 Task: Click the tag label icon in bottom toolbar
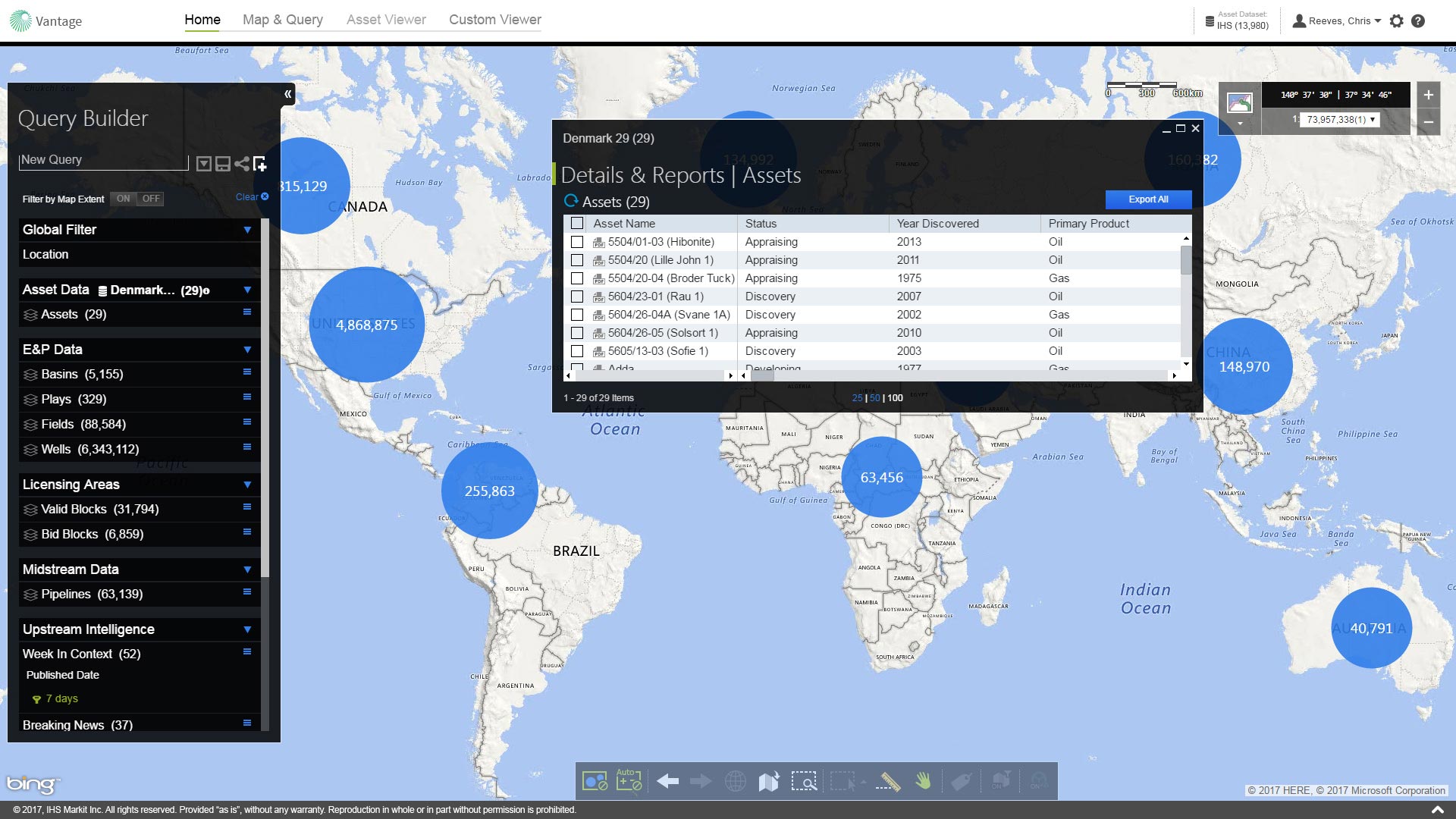click(x=961, y=781)
